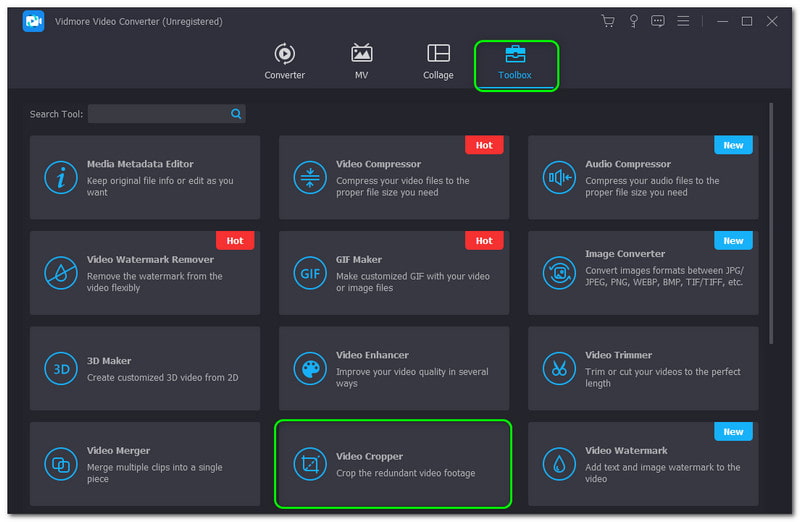Open the feedback chat icon
Screen dimensions: 800x522
(x=658, y=21)
